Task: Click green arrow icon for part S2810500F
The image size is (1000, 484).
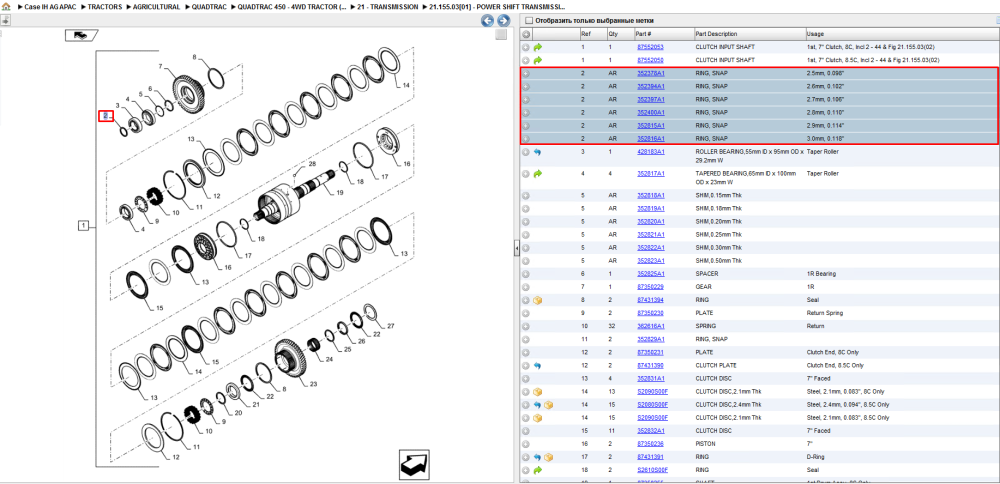Action: (x=538, y=470)
